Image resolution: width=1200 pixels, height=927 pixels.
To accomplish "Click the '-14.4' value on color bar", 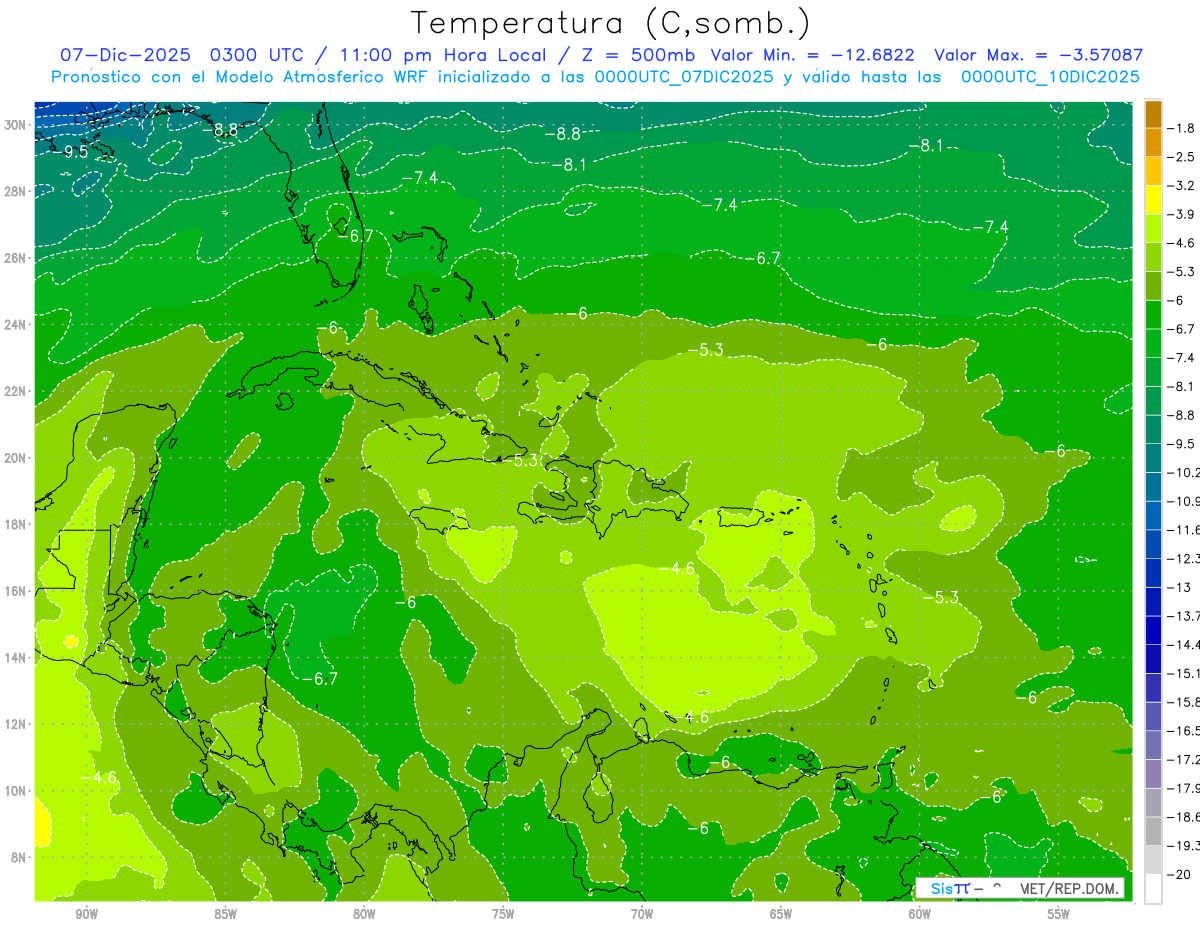I will point(1185,644).
